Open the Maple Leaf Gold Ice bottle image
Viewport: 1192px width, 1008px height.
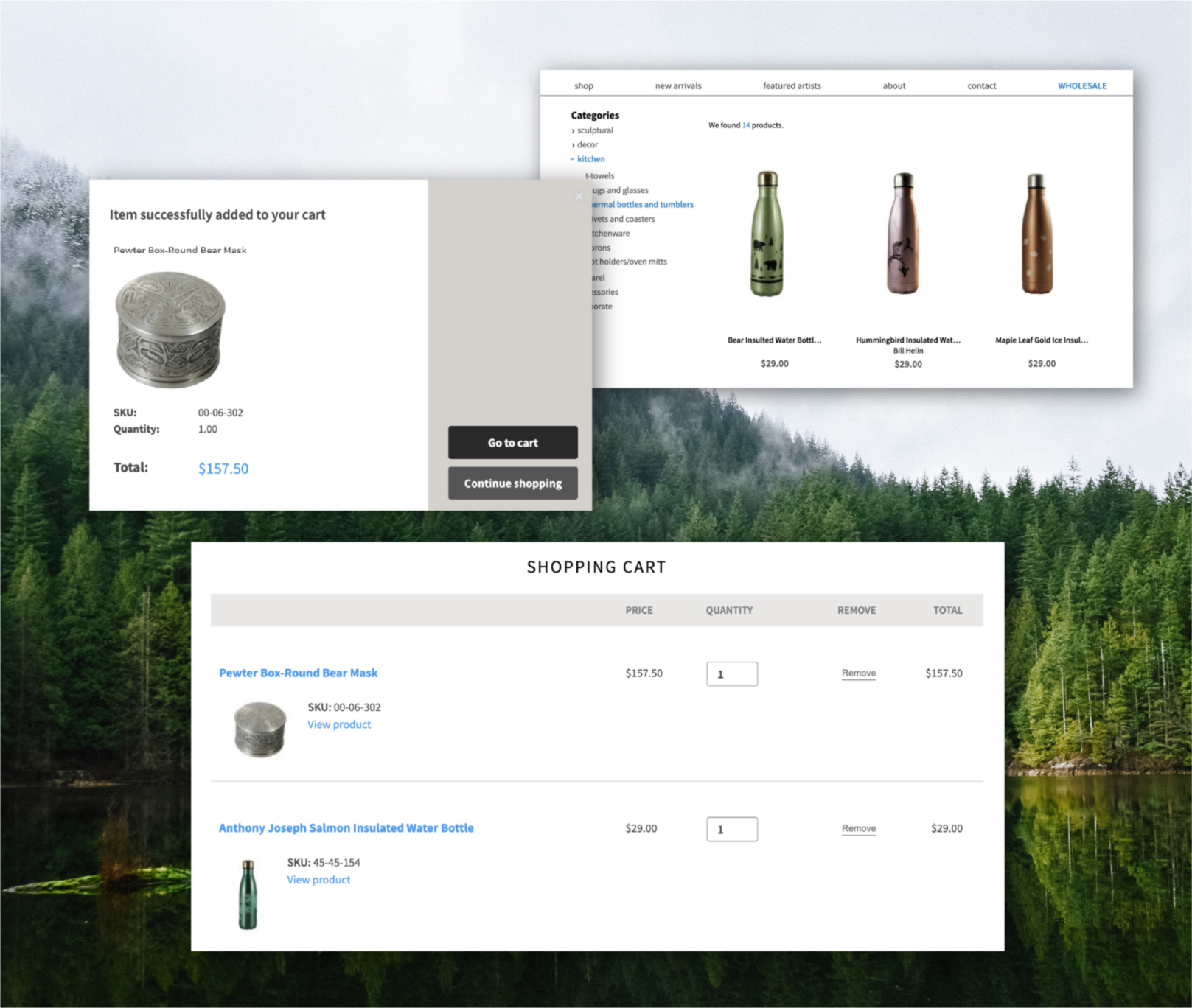pyautogui.click(x=1036, y=234)
